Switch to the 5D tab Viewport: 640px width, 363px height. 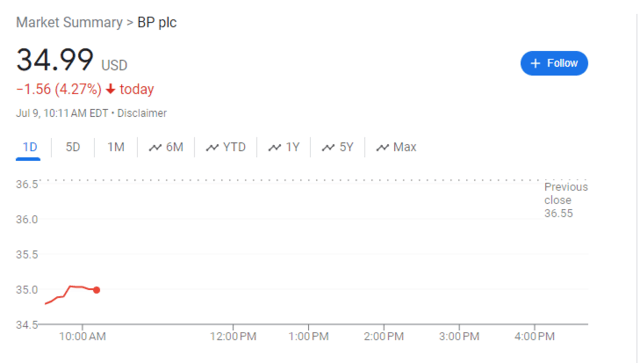tap(73, 147)
